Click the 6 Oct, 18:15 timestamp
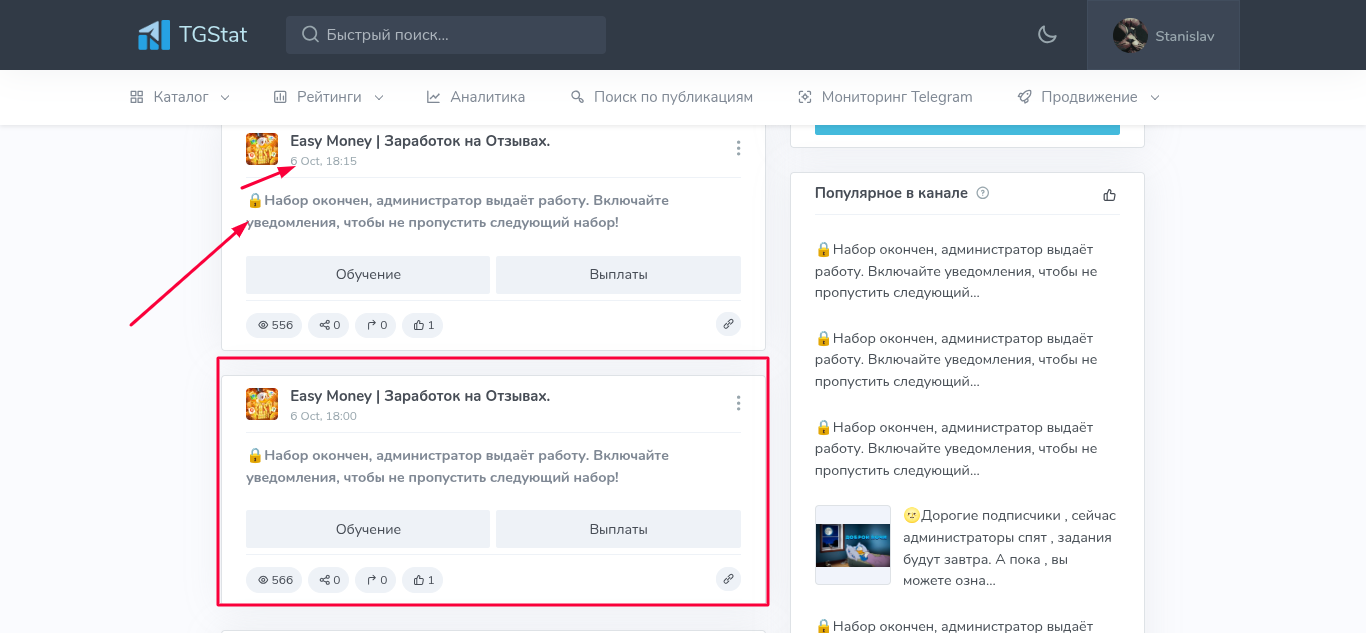 point(323,161)
